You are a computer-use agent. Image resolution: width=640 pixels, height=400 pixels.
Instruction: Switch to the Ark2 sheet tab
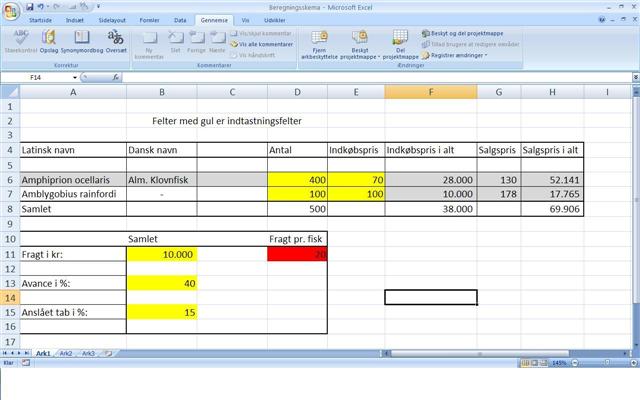[66, 353]
